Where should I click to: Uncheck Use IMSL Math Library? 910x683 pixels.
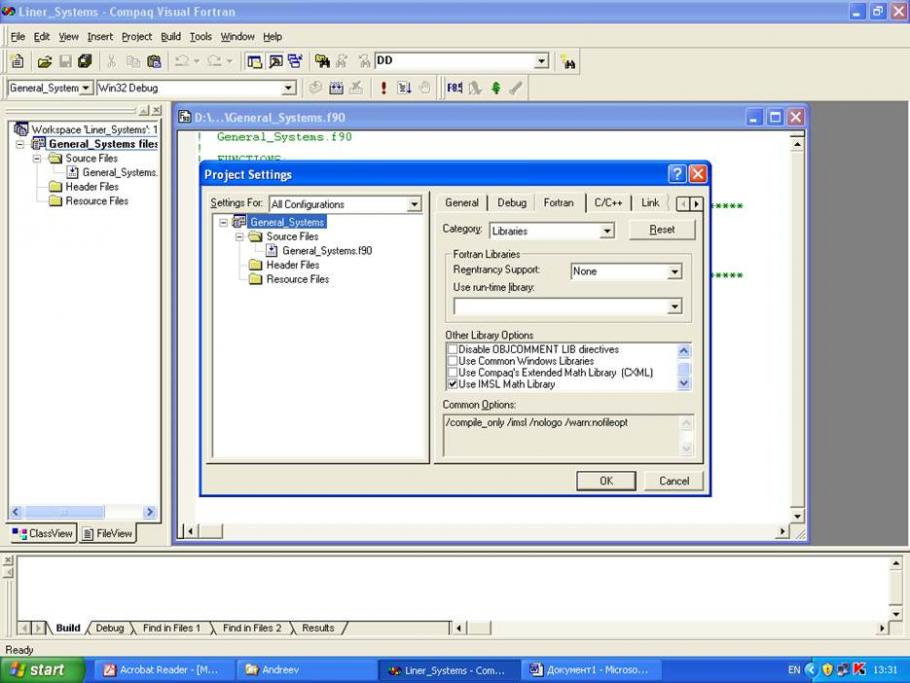point(451,381)
